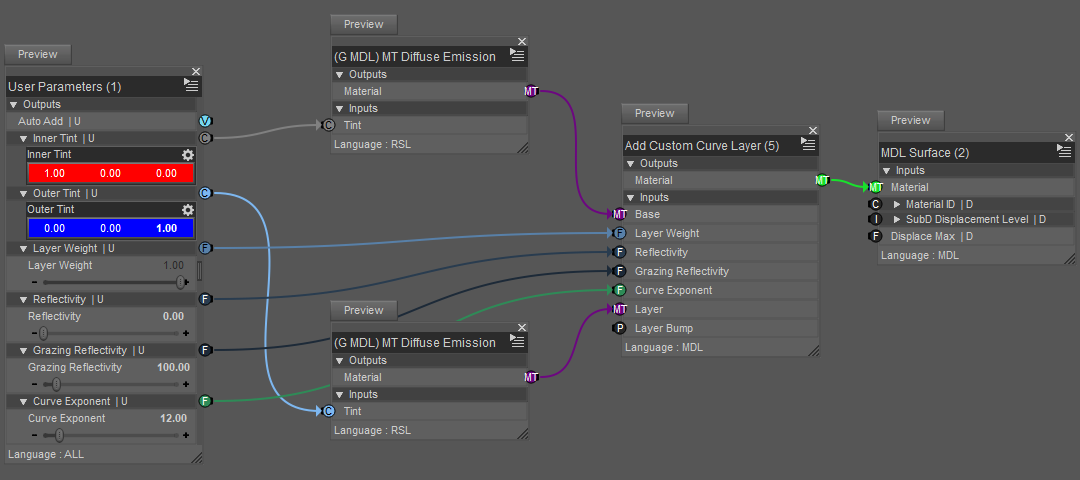Click the Grazing Reflectivity slider handle

[x=56, y=384]
